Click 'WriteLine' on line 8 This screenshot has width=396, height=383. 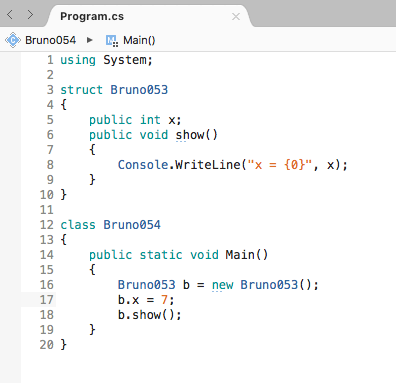208,165
